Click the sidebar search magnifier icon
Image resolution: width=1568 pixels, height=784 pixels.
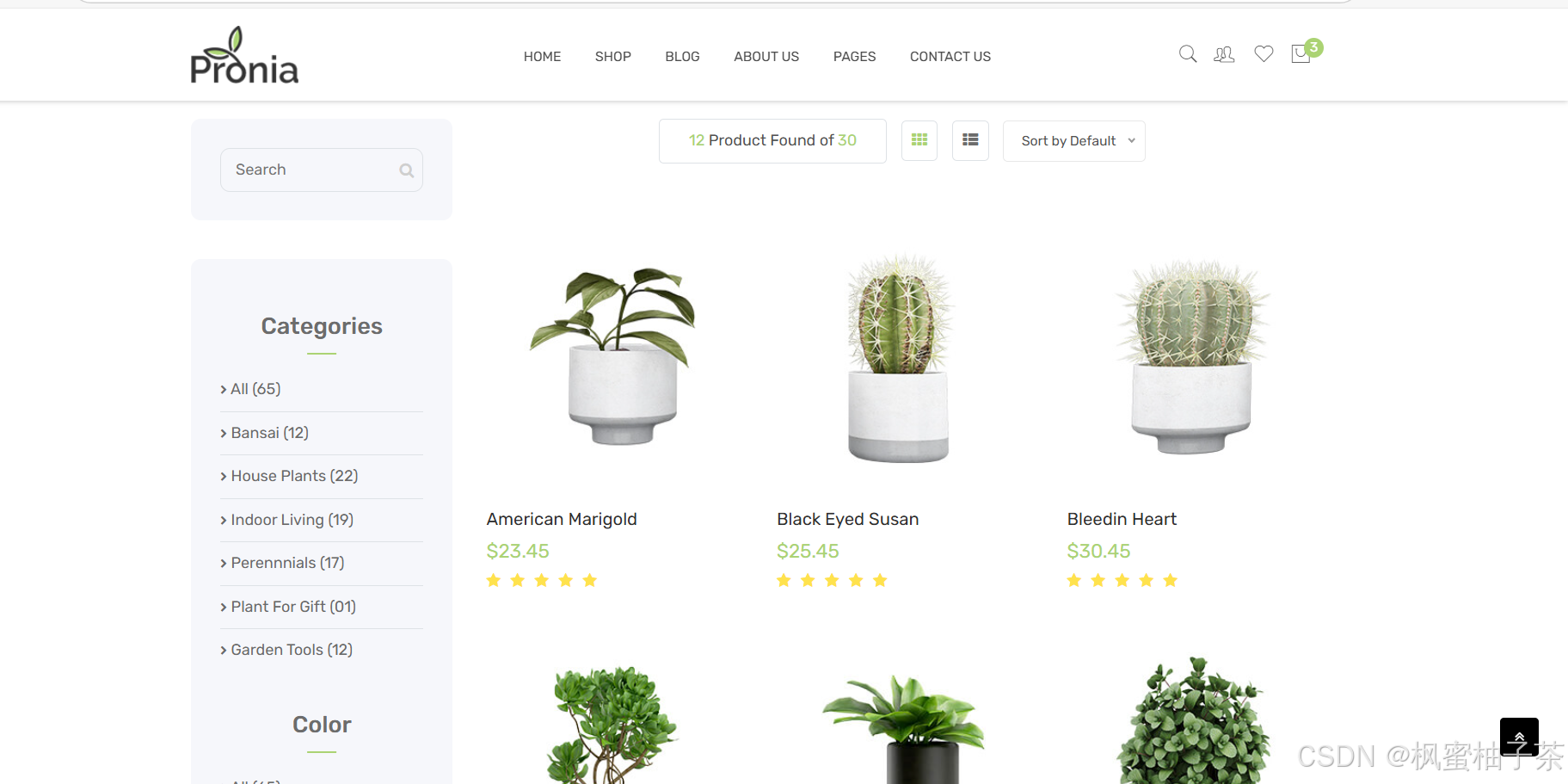pyautogui.click(x=407, y=170)
